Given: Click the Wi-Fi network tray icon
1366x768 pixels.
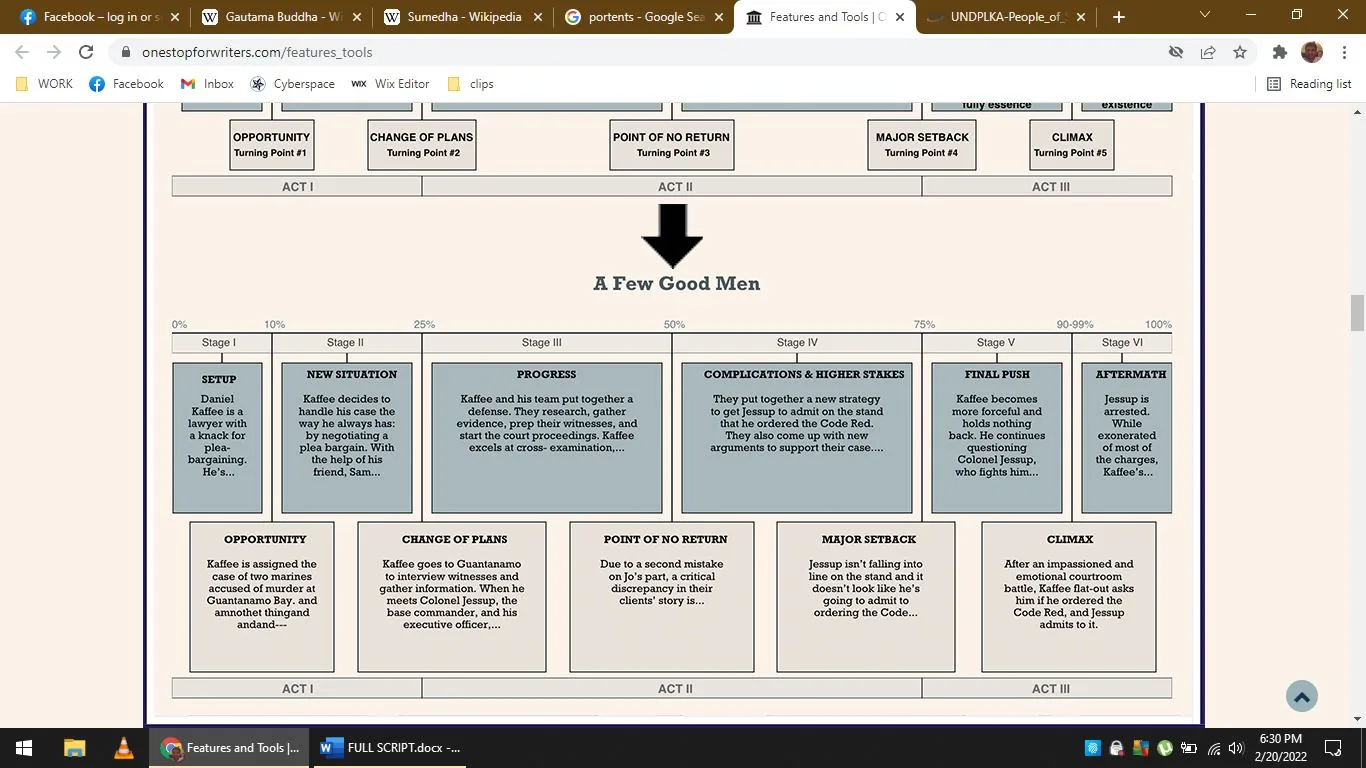Looking at the screenshot, I should tap(1211, 747).
